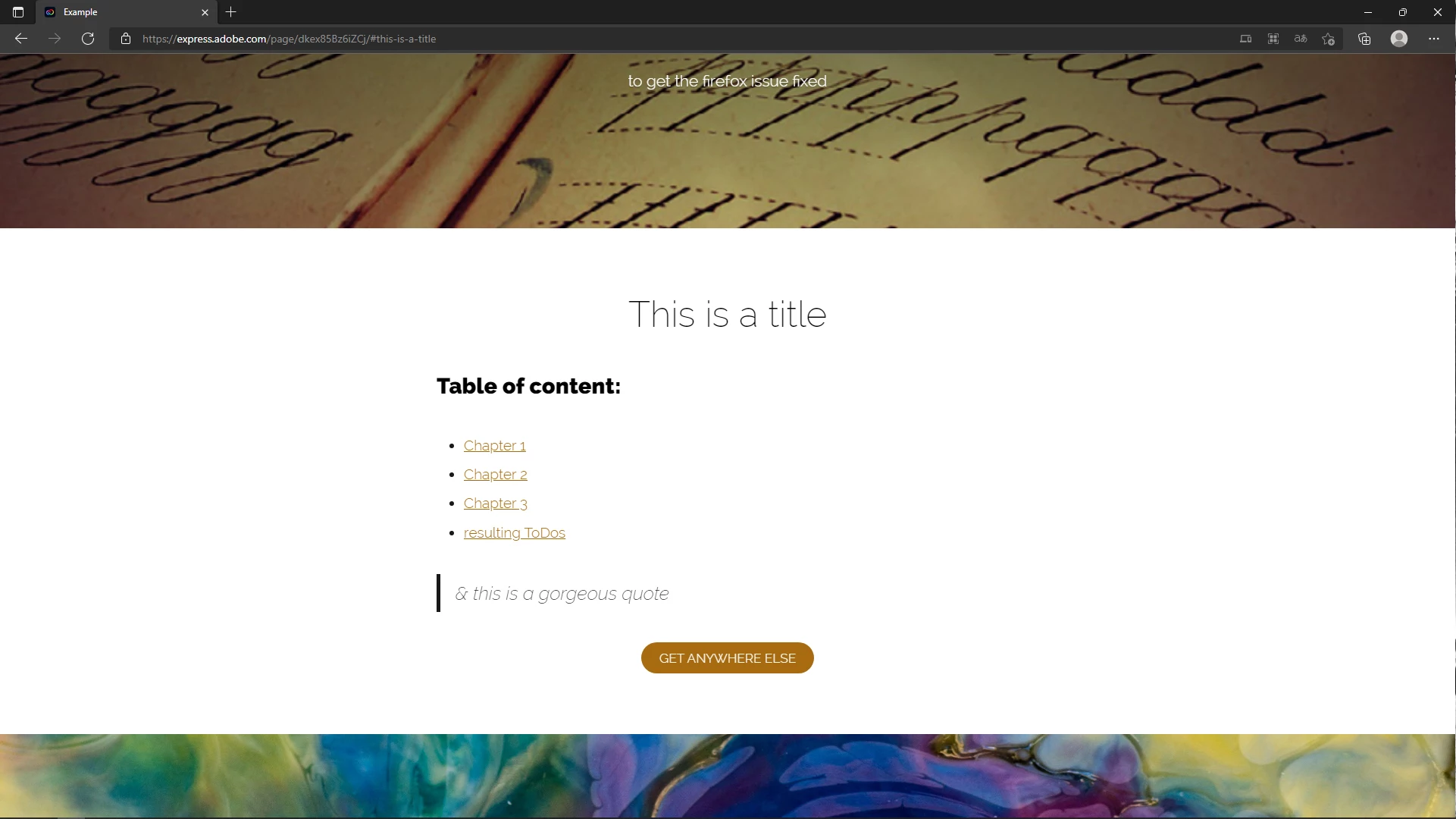
Task: Jump to Chapter 2
Action: tap(495, 475)
